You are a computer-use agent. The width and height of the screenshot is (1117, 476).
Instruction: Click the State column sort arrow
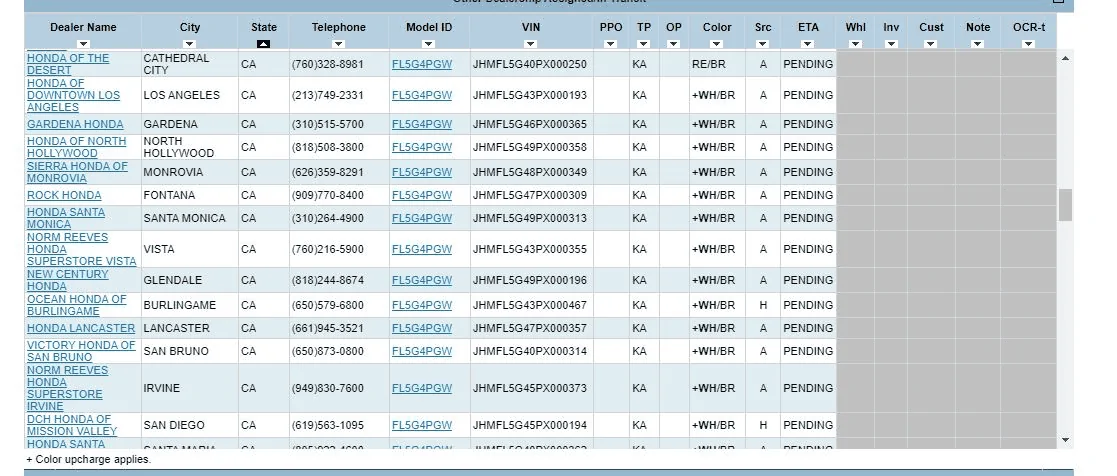click(264, 44)
